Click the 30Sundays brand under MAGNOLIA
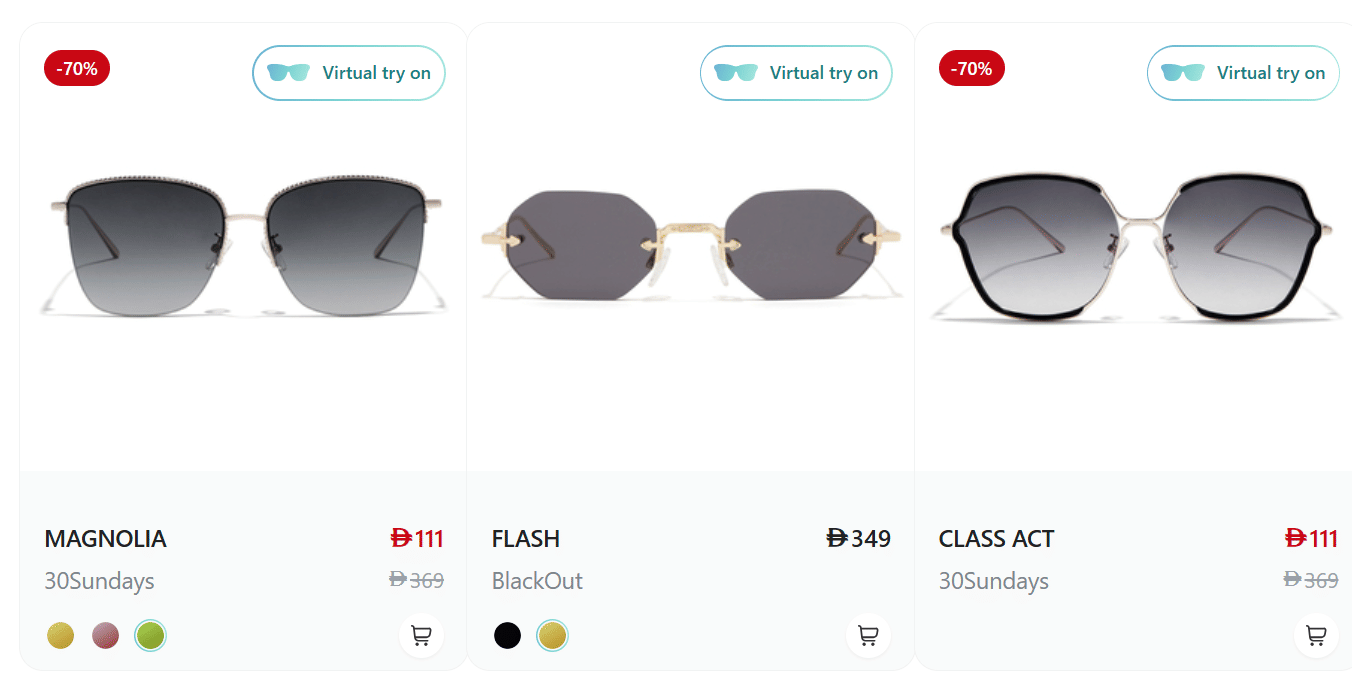1352x697 pixels. coord(99,581)
